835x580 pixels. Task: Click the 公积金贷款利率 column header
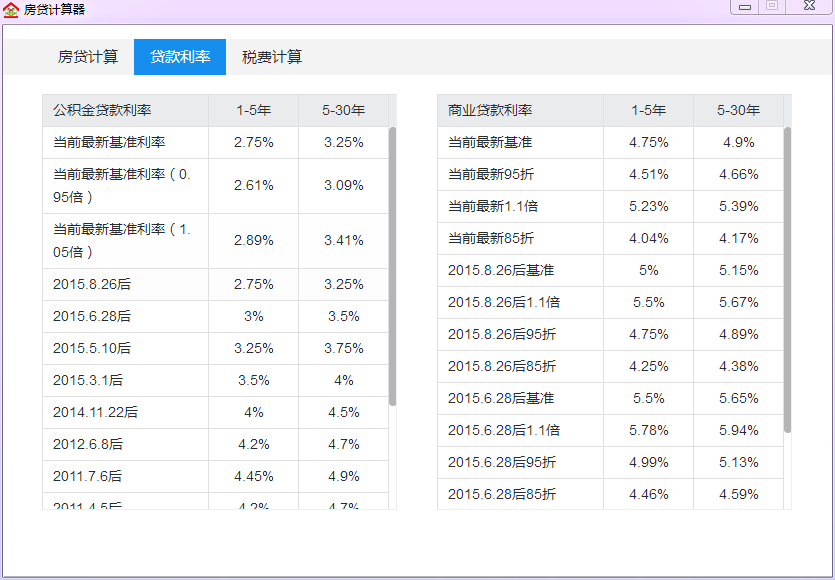click(x=102, y=111)
